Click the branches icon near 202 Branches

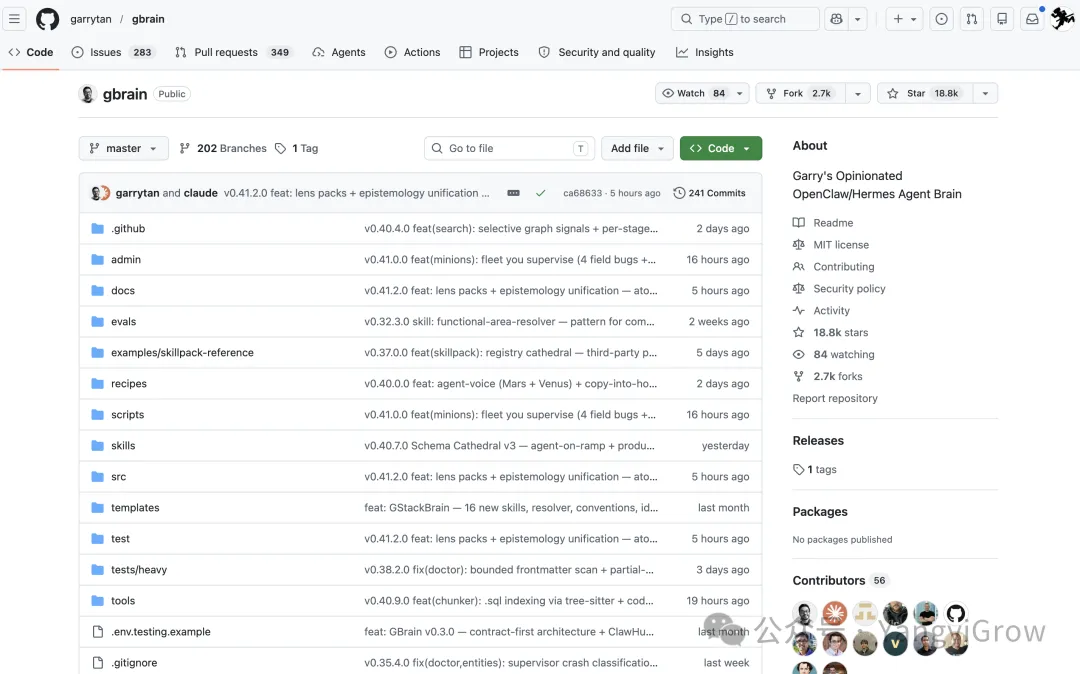point(185,148)
